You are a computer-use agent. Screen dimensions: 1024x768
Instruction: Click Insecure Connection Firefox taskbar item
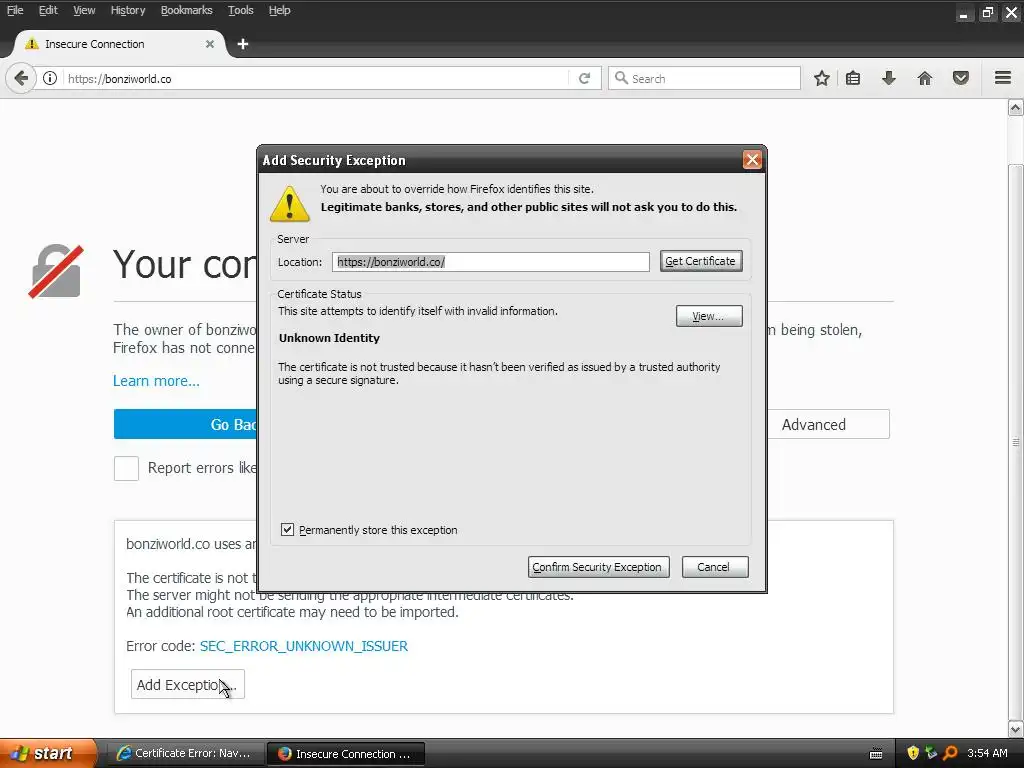click(346, 754)
